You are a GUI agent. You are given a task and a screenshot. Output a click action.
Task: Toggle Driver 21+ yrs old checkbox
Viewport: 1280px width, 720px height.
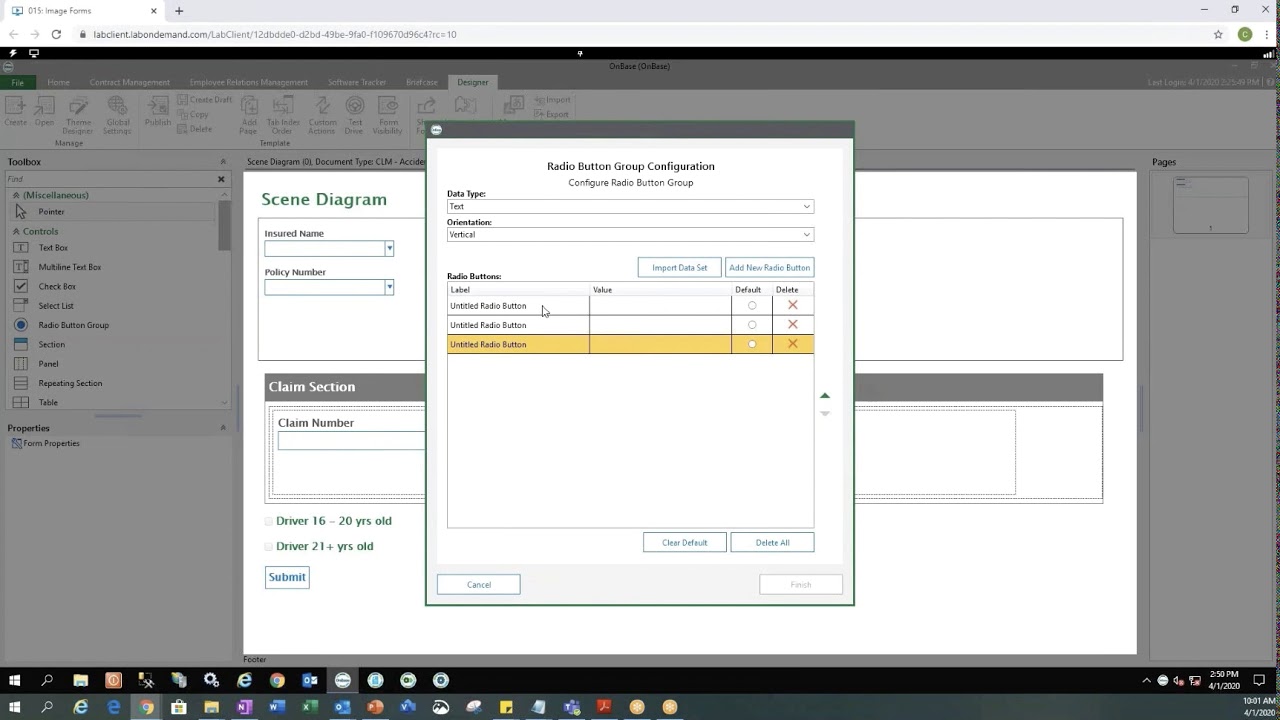(268, 547)
